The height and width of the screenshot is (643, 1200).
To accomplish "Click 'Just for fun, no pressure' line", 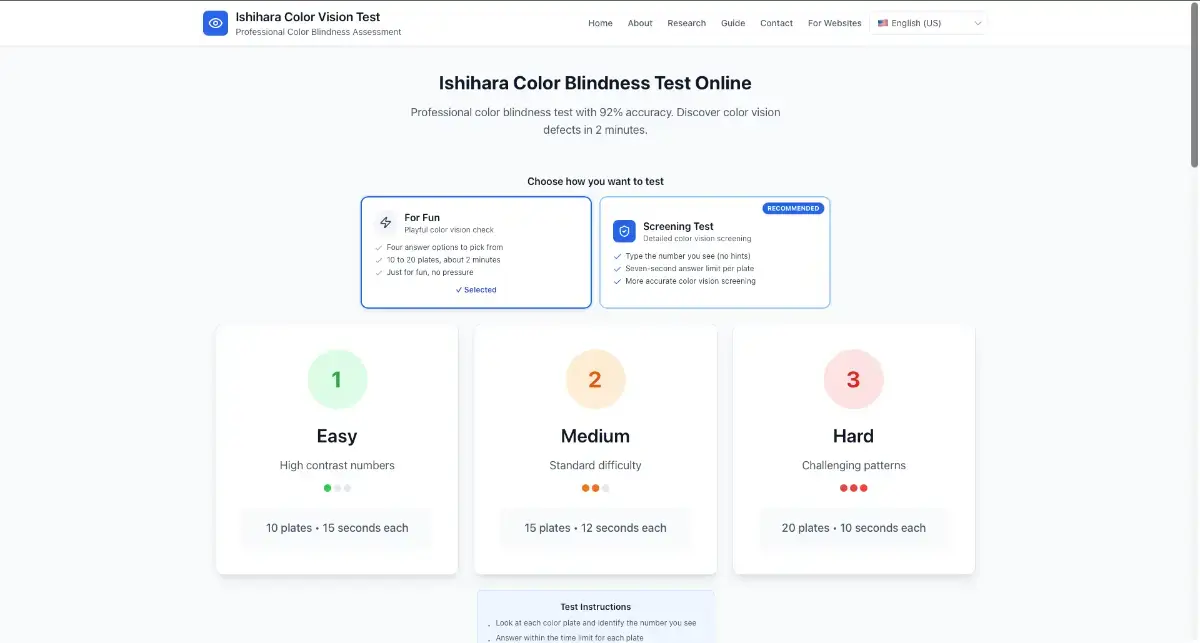I will coord(430,272).
